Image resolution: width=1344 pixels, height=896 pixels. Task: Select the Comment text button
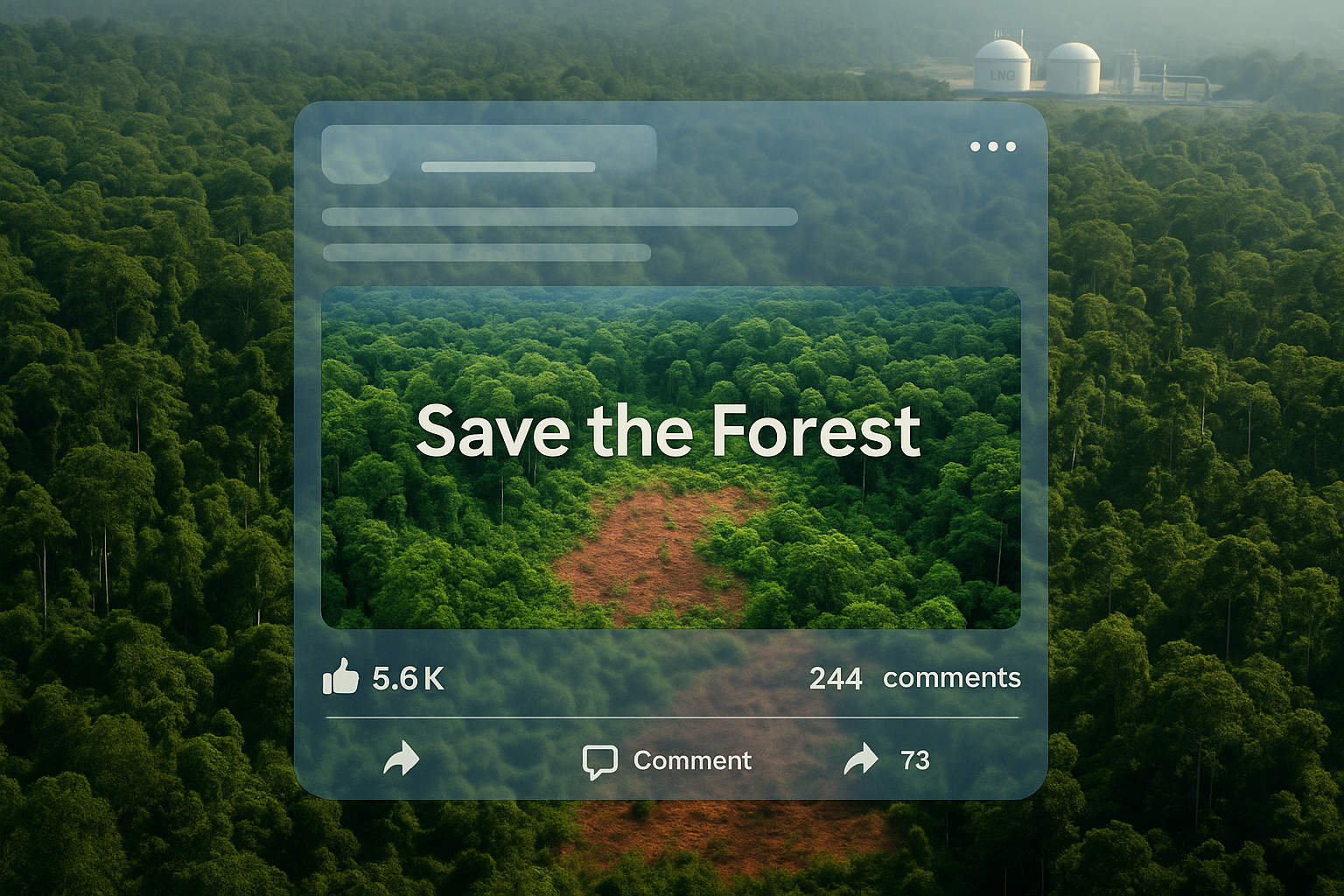pyautogui.click(x=692, y=760)
